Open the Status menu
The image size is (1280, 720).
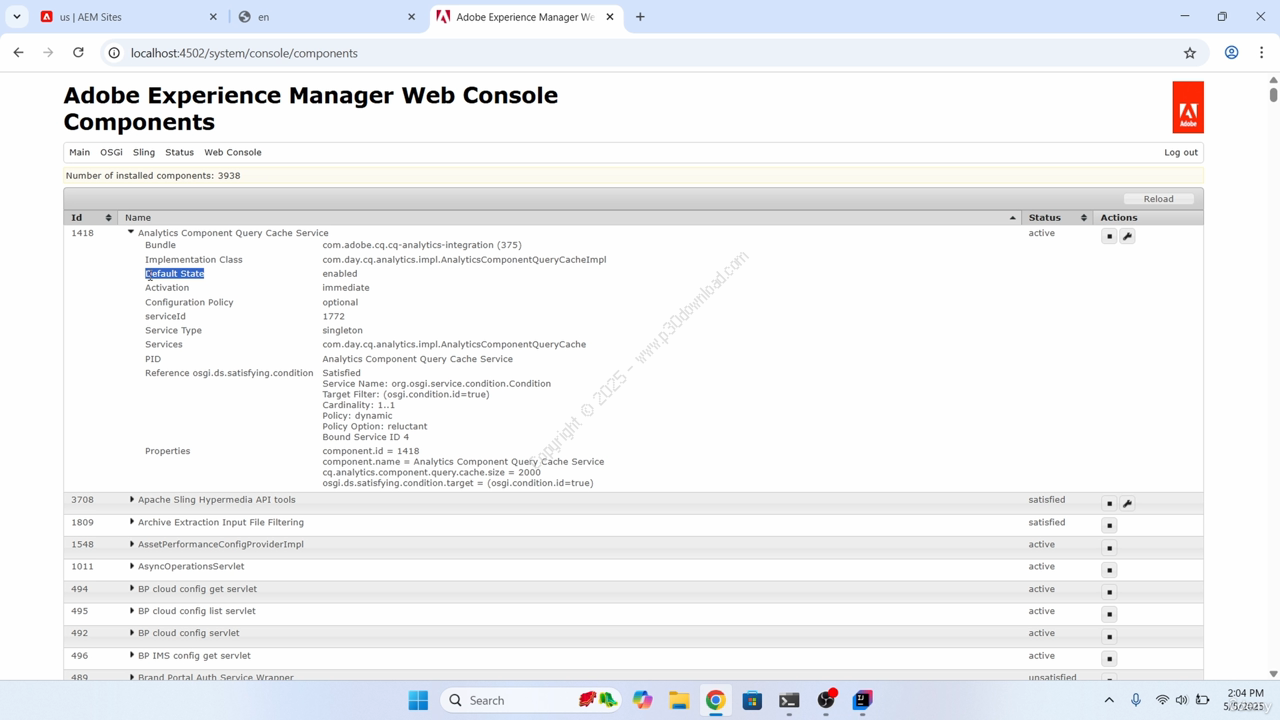click(179, 152)
